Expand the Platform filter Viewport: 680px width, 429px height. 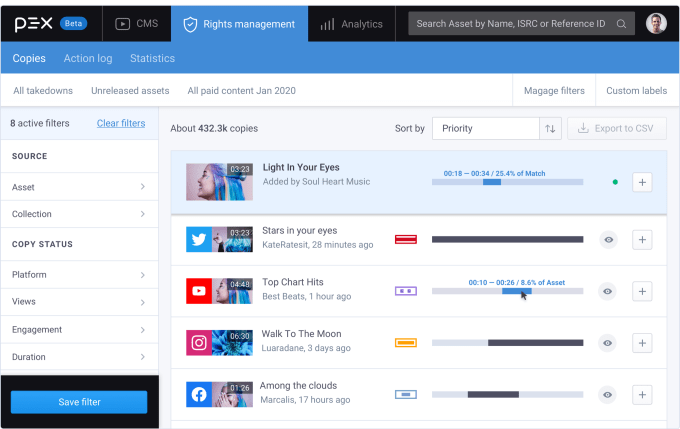(x=78, y=274)
